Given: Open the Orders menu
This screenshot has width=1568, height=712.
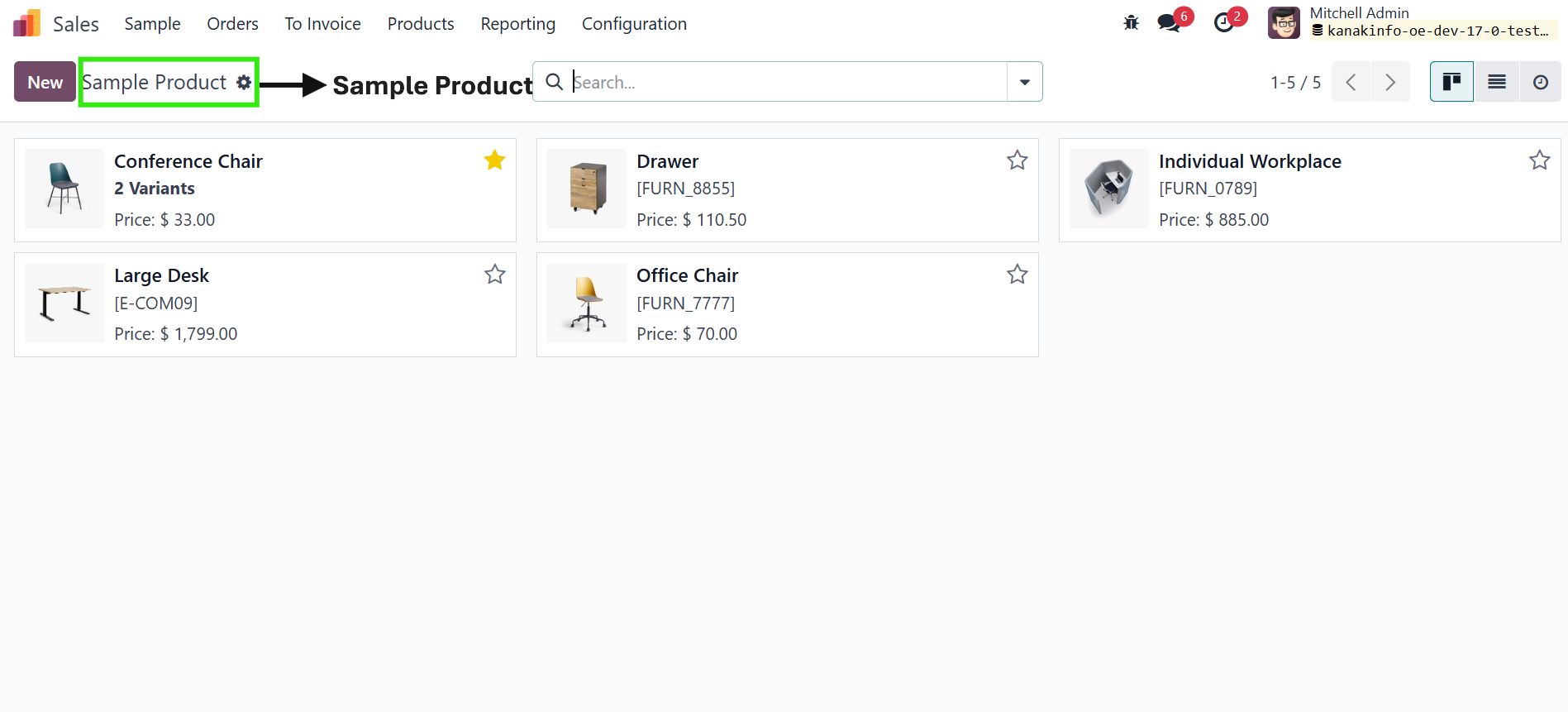Looking at the screenshot, I should (x=232, y=24).
